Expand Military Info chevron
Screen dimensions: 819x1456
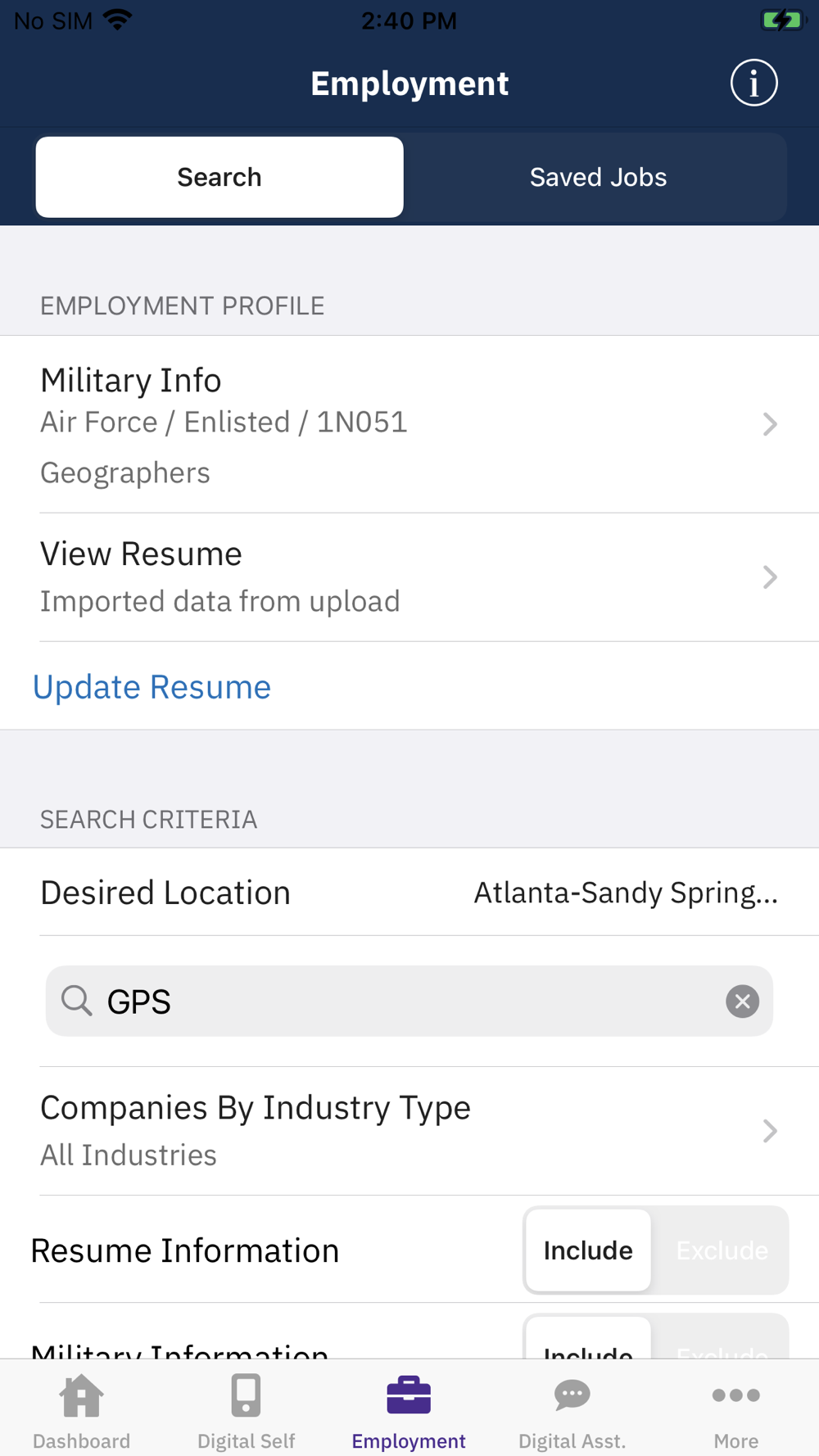pos(770,424)
